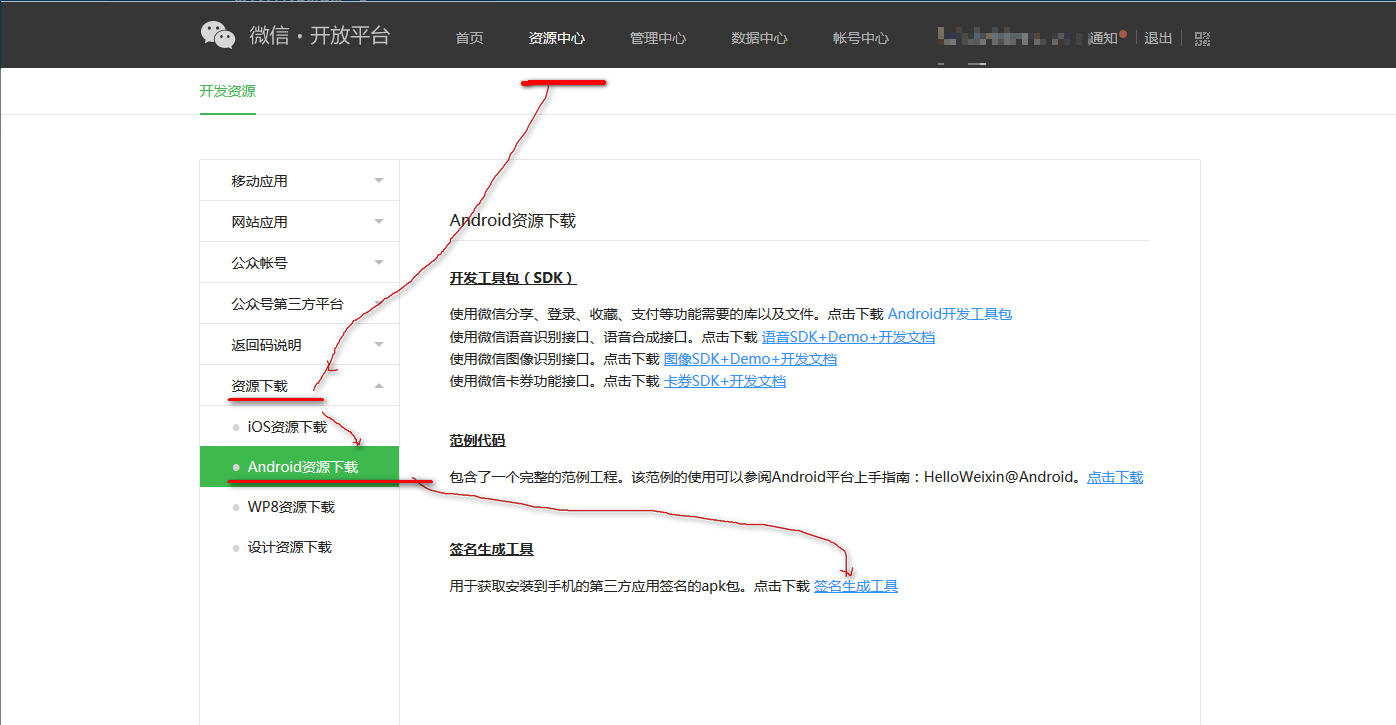Viewport: 1396px width, 725px height.
Task: Expand the 公众帐号 sidebar section
Action: 299,263
